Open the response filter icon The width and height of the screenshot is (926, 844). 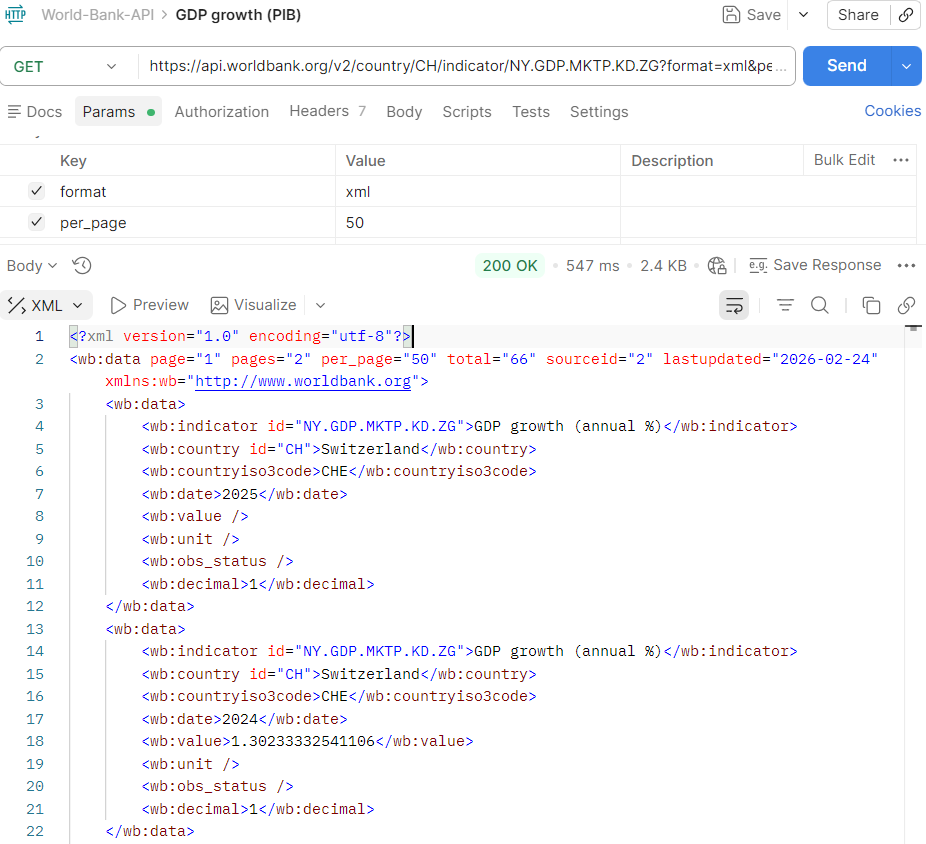[785, 305]
